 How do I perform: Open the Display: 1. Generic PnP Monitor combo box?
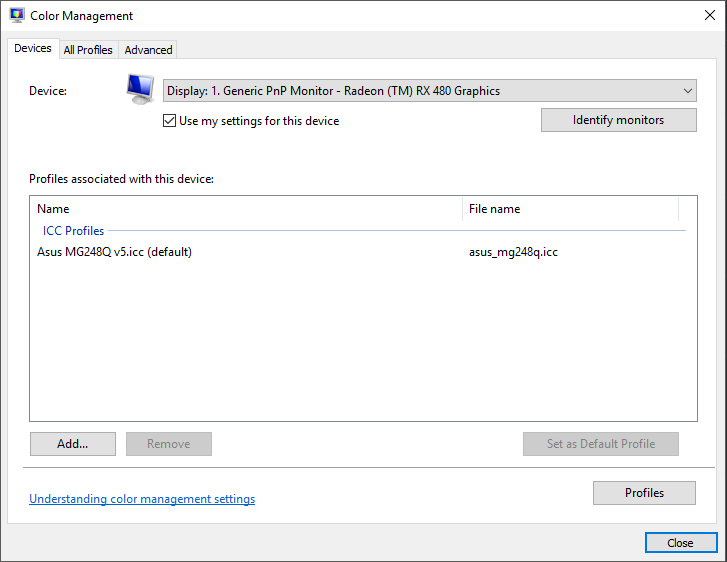[x=429, y=91]
